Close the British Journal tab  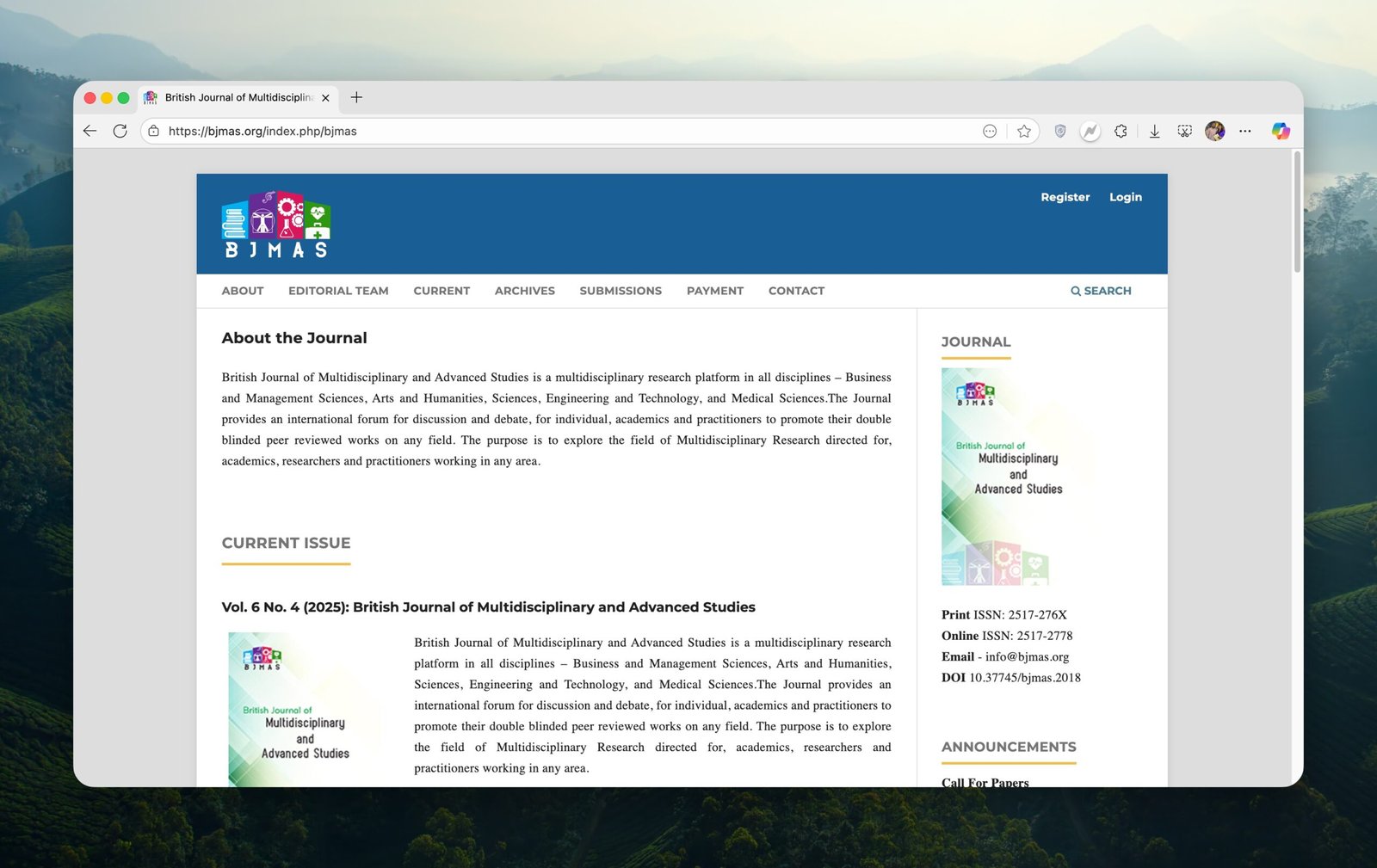point(325,98)
